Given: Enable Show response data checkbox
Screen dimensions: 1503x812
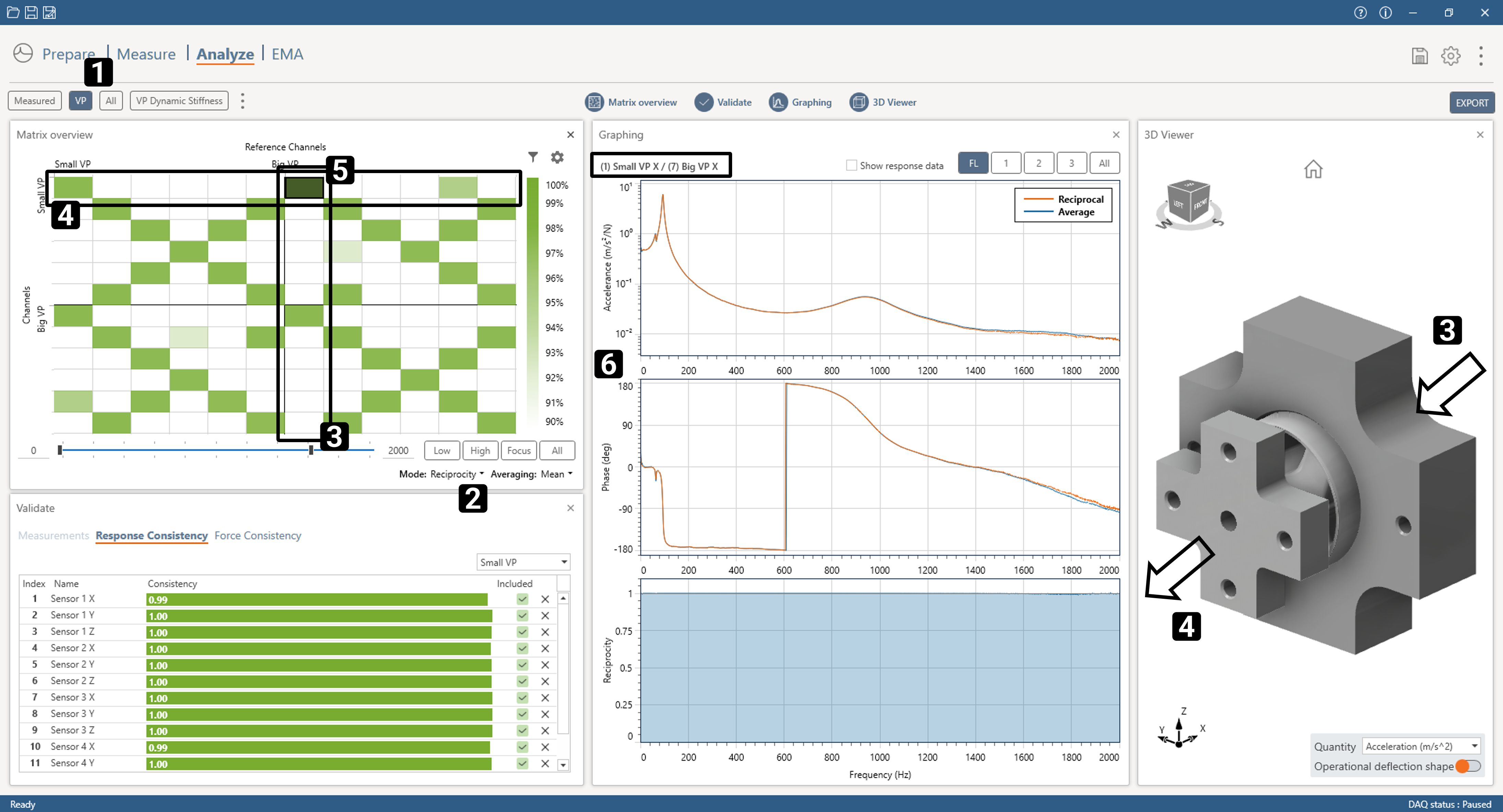Looking at the screenshot, I should pyautogui.click(x=851, y=166).
